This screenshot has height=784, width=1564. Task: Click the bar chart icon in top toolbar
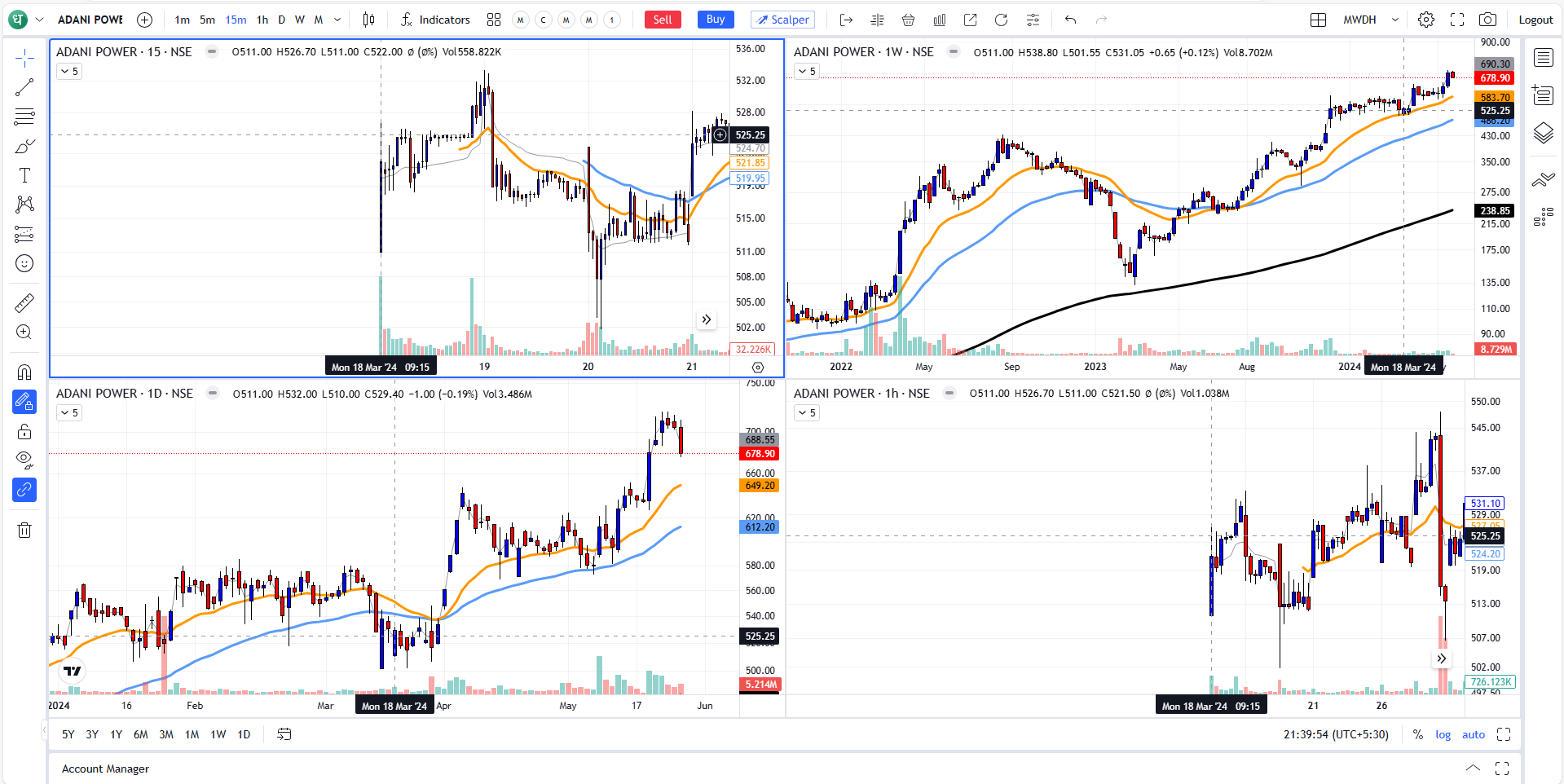point(939,20)
